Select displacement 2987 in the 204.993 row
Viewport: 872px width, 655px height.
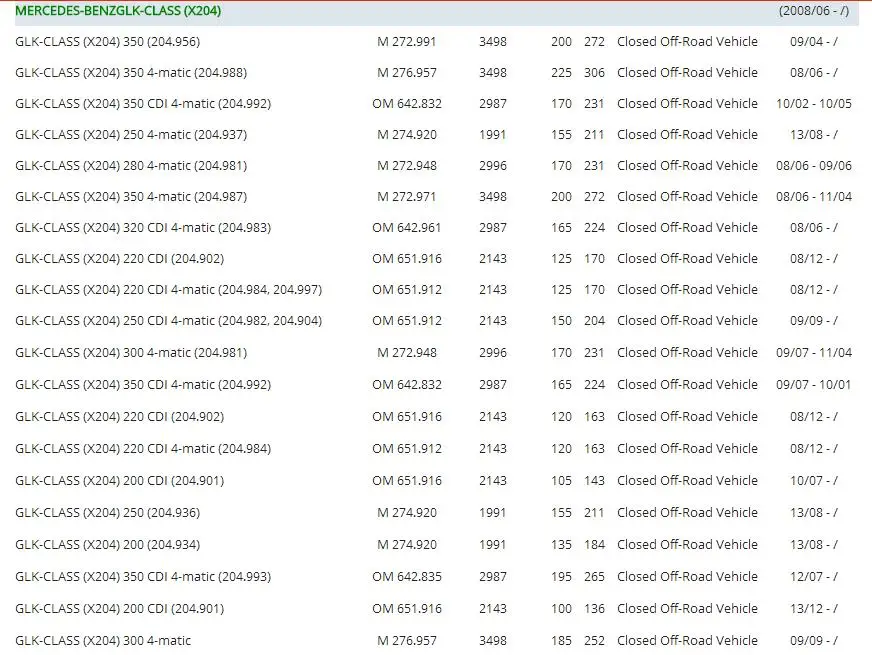point(493,577)
